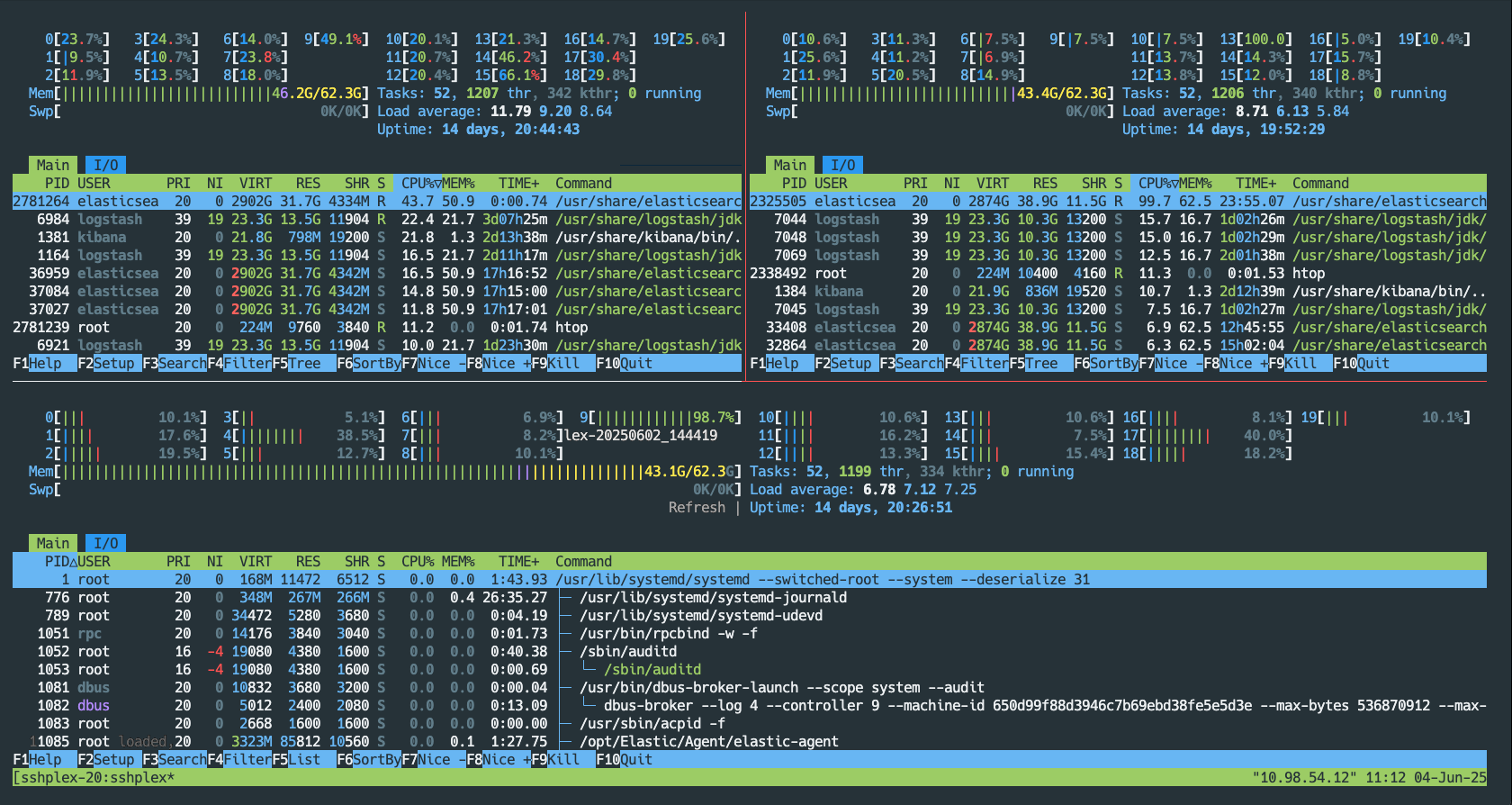Click SHR column header in bottom pane

pos(357,561)
